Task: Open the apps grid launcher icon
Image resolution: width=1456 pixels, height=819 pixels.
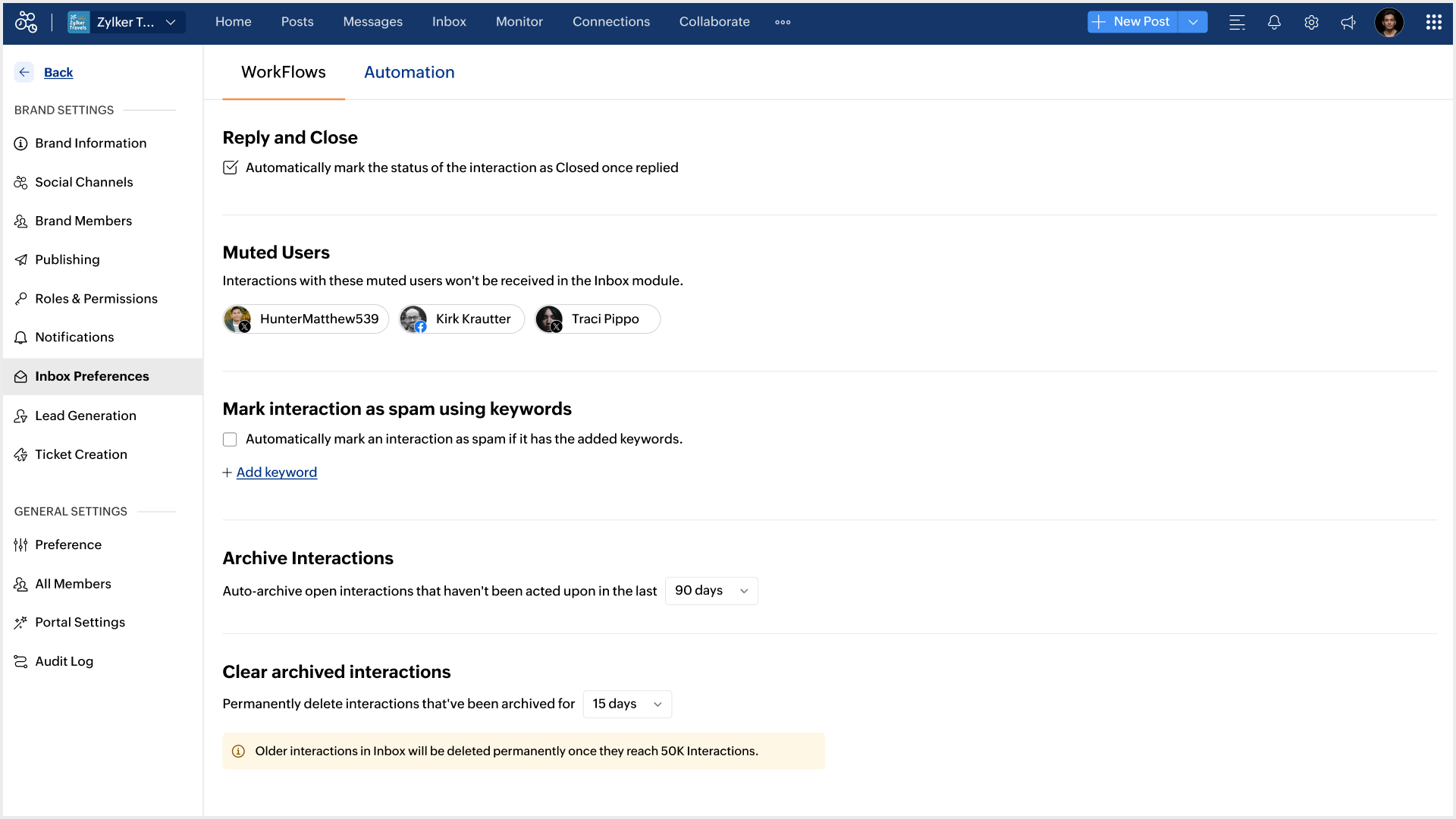Action: click(1433, 22)
